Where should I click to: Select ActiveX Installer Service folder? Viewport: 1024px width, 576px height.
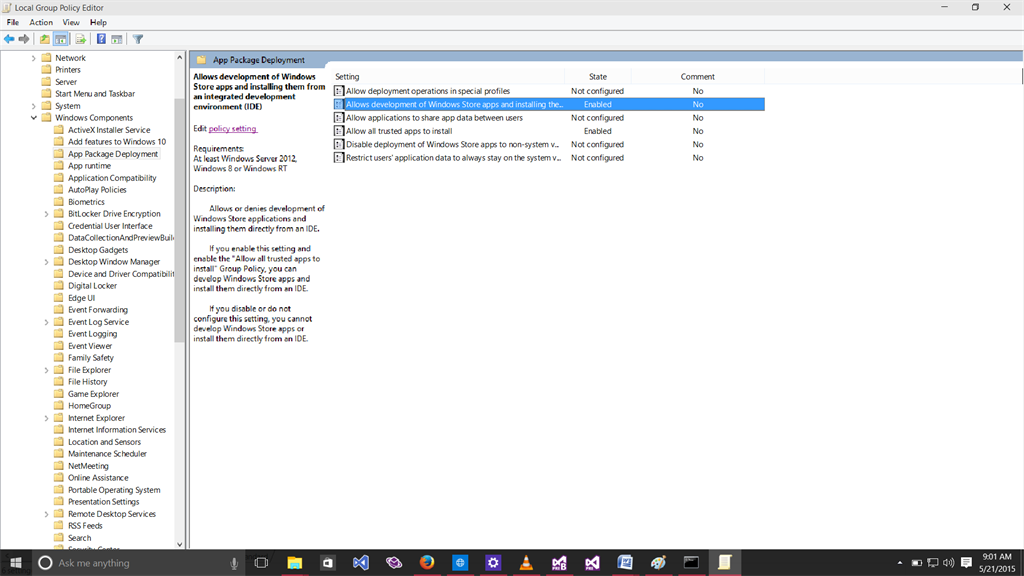pyautogui.click(x=108, y=130)
